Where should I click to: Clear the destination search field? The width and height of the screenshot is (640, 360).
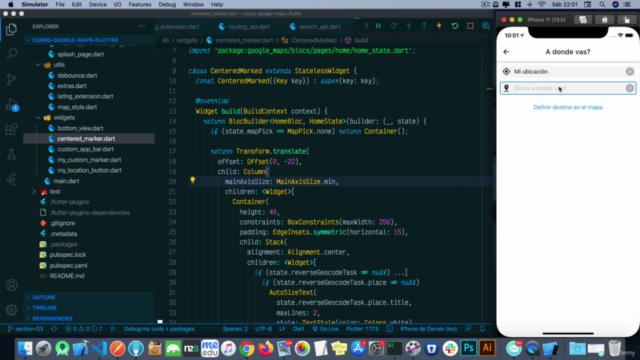click(x=630, y=88)
